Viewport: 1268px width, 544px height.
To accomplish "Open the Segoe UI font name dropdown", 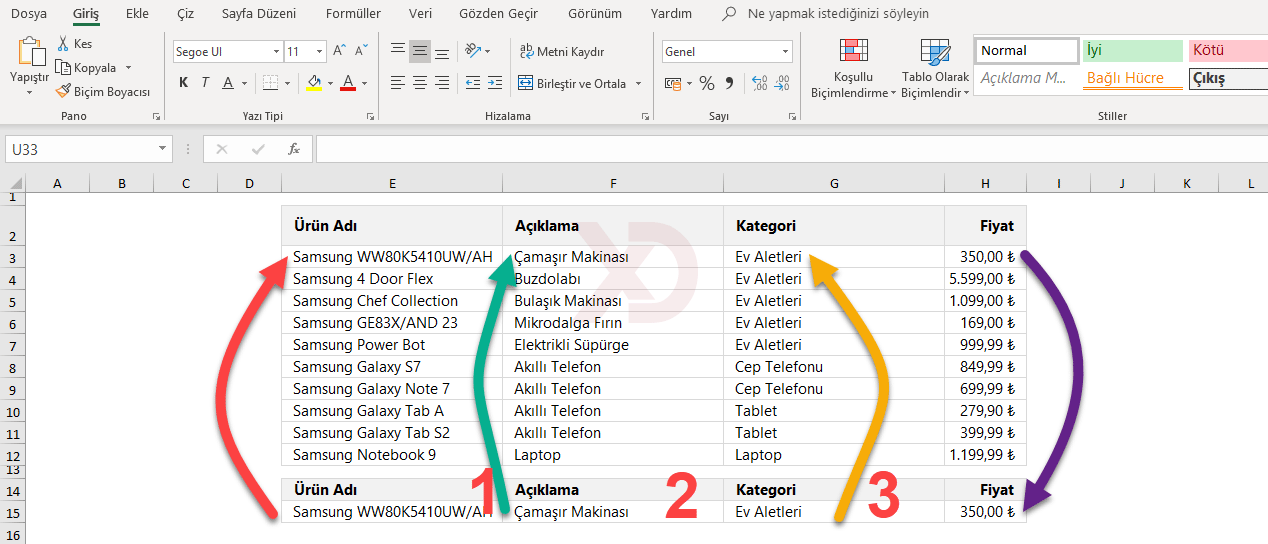I will pyautogui.click(x=276, y=51).
